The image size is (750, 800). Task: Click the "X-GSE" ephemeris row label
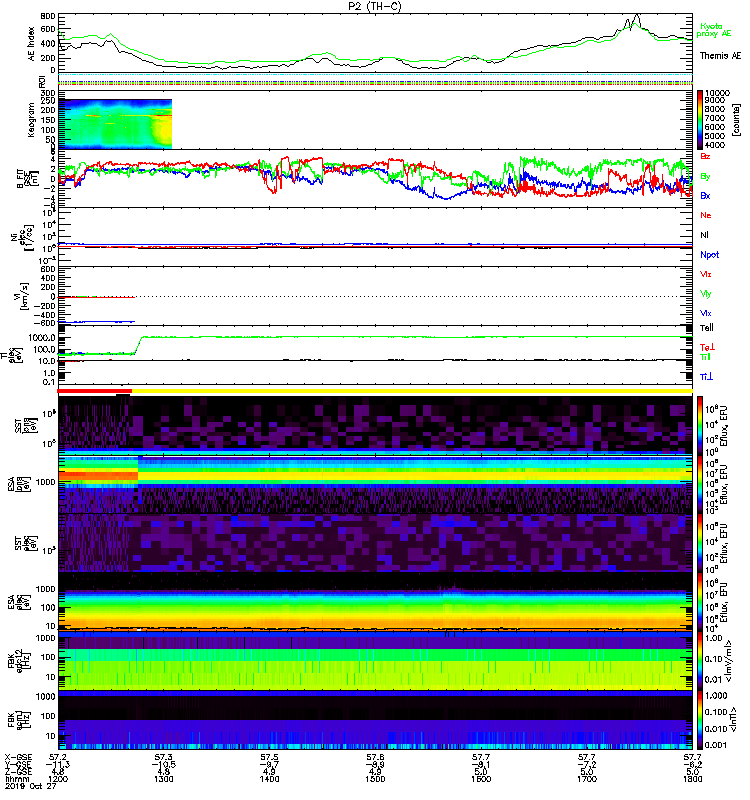[x=18, y=757]
